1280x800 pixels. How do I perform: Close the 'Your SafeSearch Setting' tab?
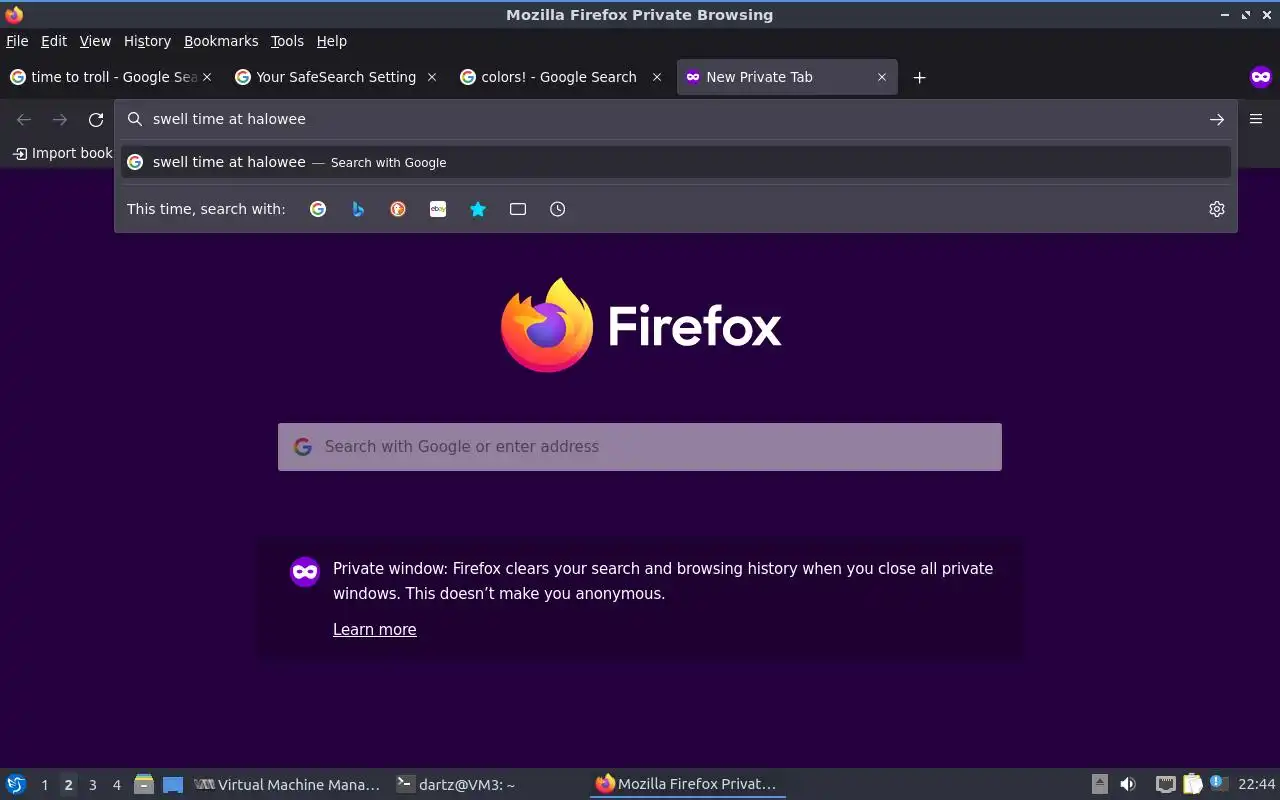(x=432, y=77)
